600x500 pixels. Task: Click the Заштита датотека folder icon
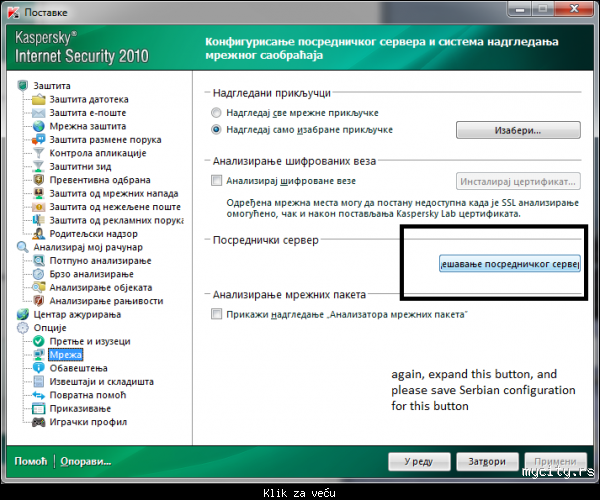pos(39,99)
